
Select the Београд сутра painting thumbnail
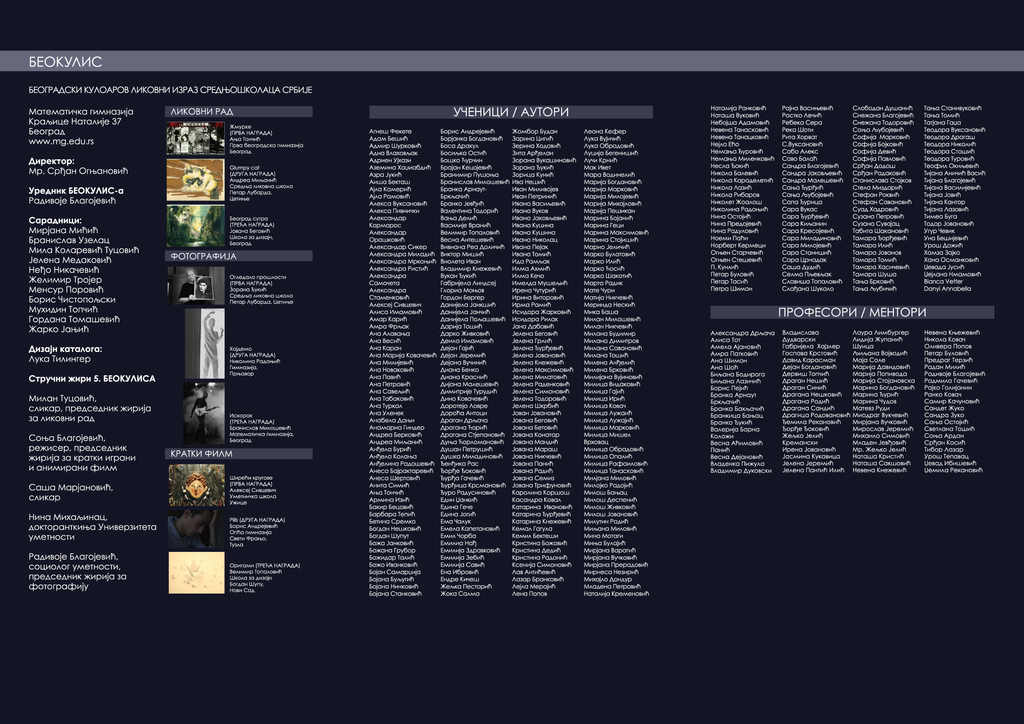pos(195,223)
